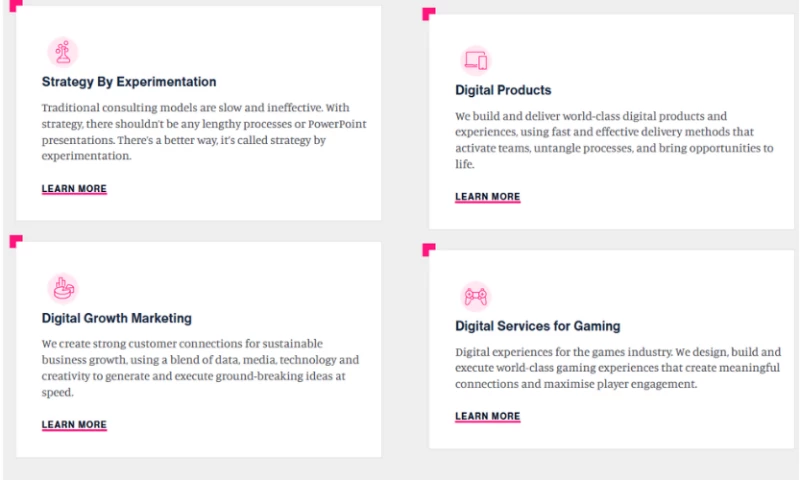Click pink corner marker on Strategy card
The width and height of the screenshot is (800, 480).
click(x=14, y=6)
